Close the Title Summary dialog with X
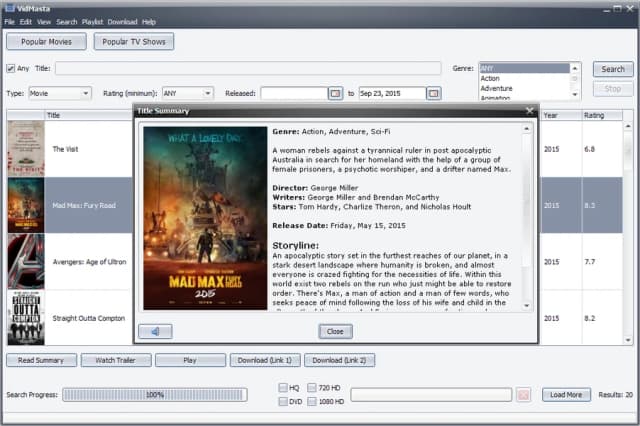Image resolution: width=640 pixels, height=426 pixels. click(x=529, y=111)
